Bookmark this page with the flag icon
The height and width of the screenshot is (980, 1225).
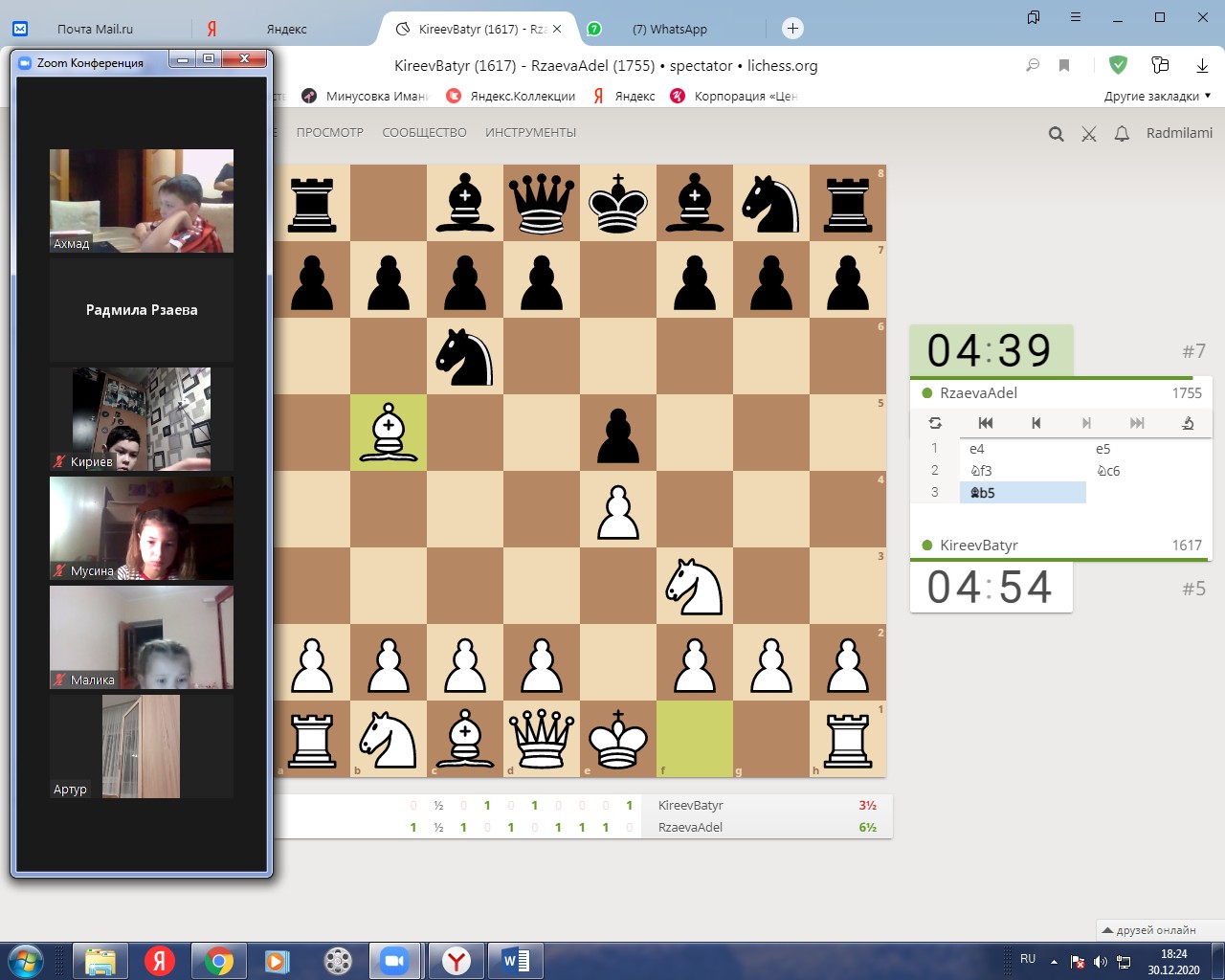[1064, 65]
